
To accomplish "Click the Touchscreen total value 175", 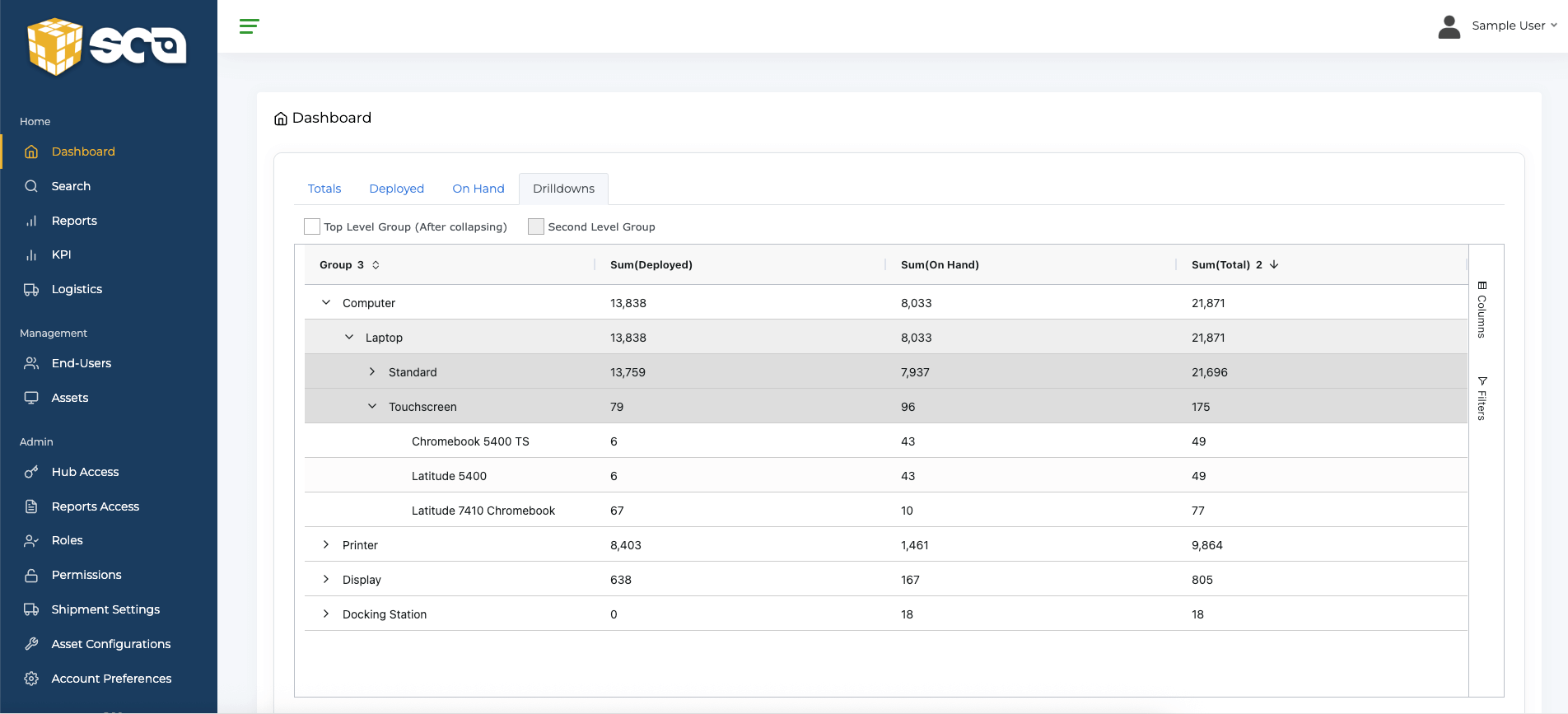I will pos(1201,407).
